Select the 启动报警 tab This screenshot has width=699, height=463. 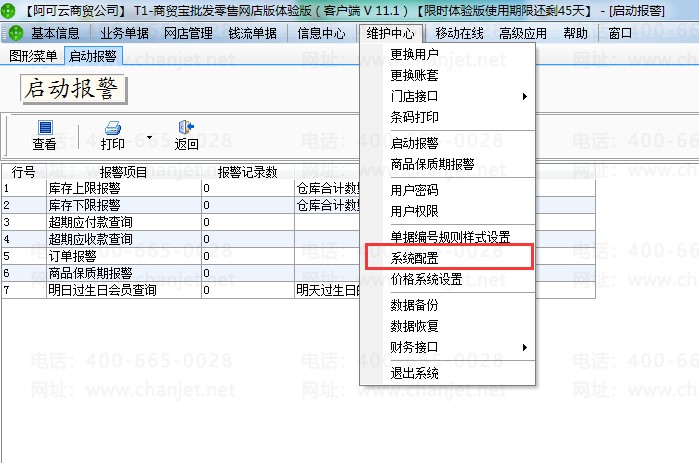click(x=93, y=56)
